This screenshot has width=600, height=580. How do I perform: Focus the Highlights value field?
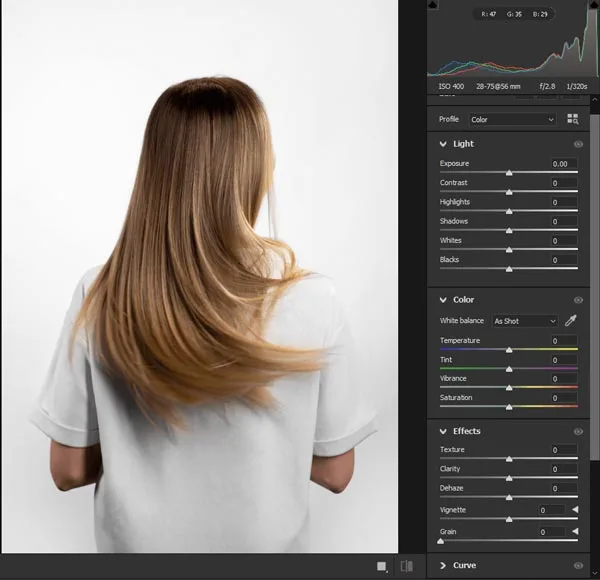point(564,202)
